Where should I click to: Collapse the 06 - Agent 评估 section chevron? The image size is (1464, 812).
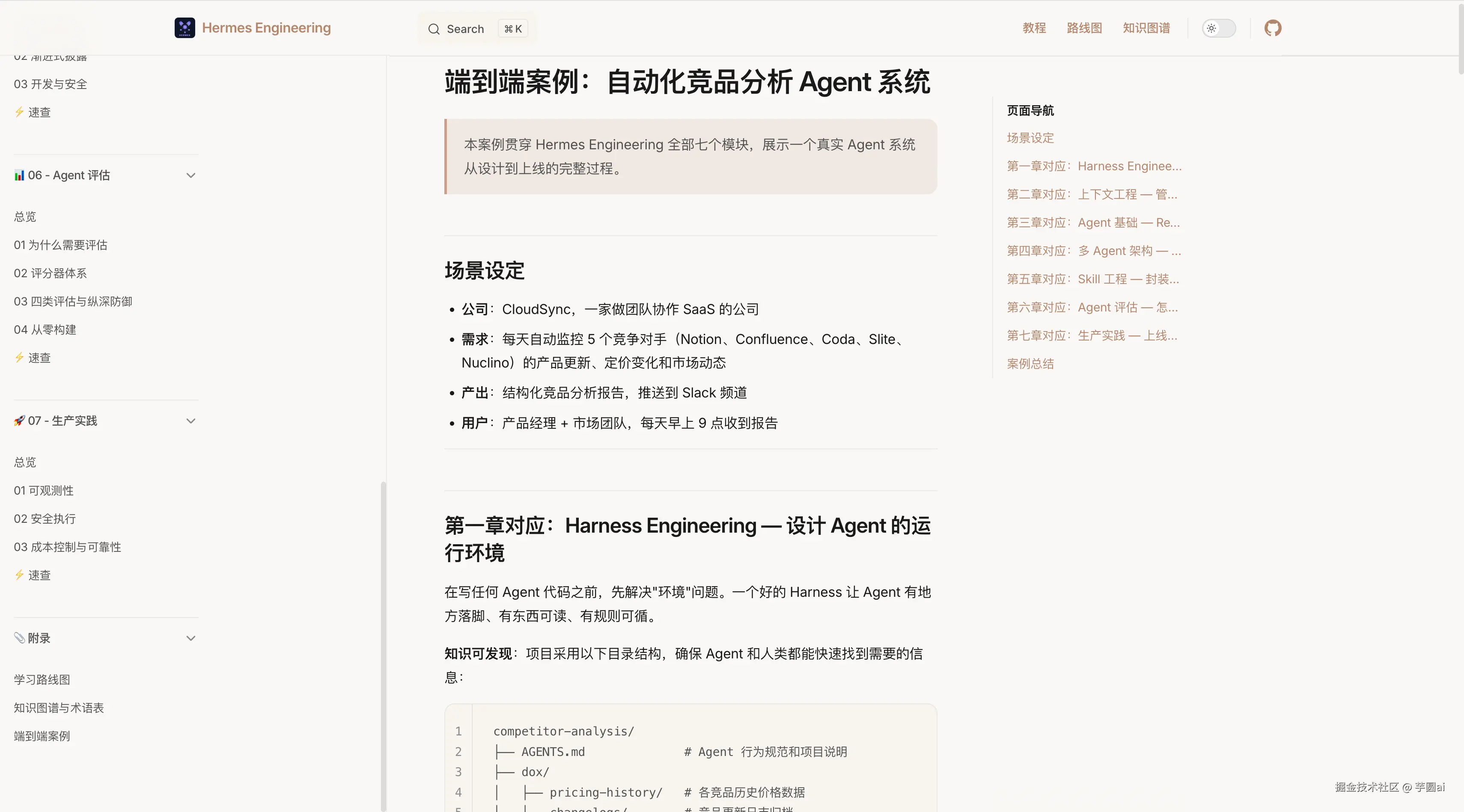tap(191, 175)
